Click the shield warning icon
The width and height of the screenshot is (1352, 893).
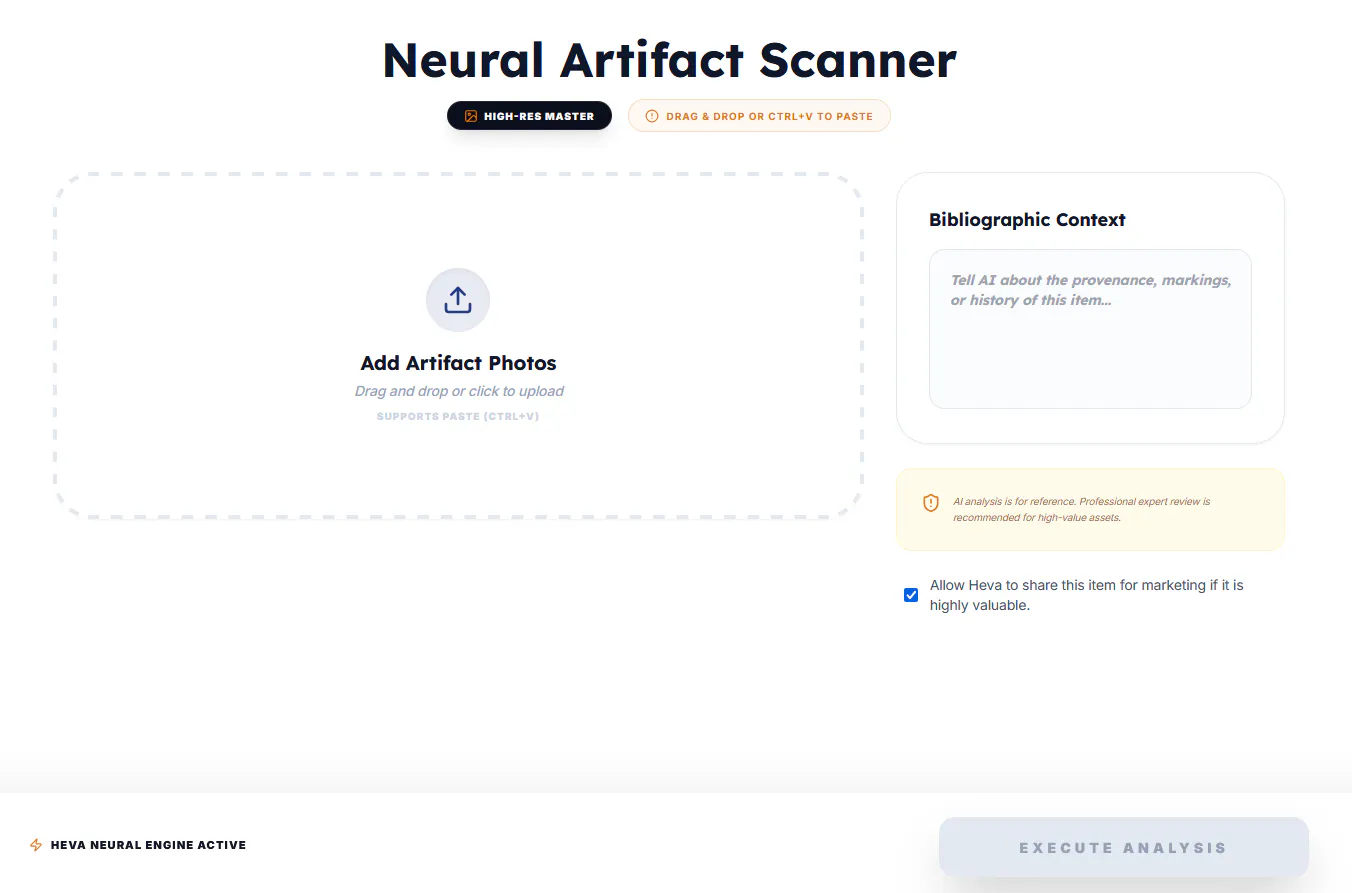(931, 503)
